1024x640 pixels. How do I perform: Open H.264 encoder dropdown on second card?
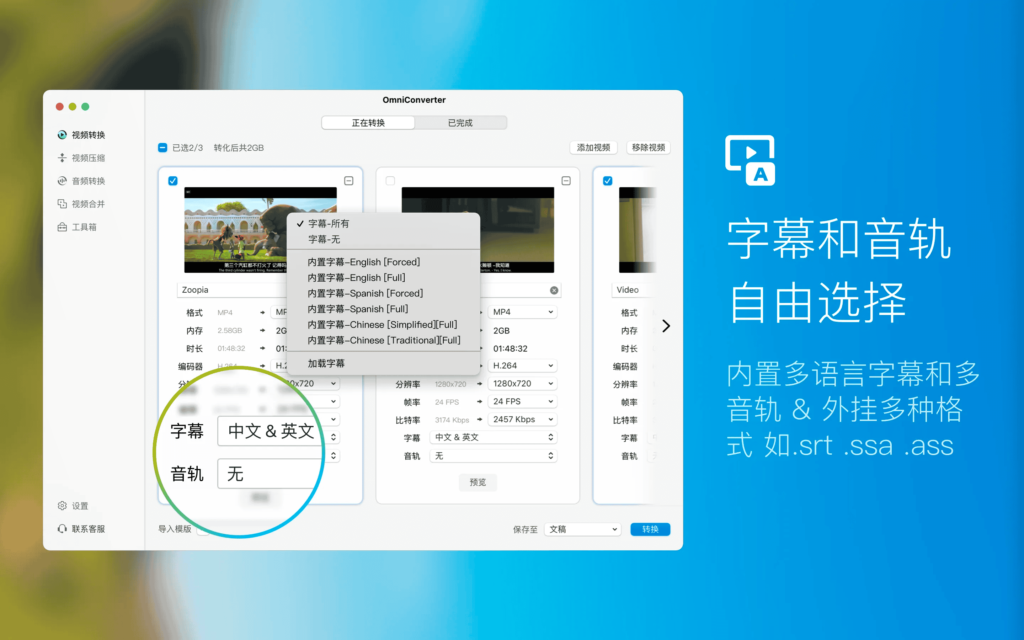click(x=522, y=366)
